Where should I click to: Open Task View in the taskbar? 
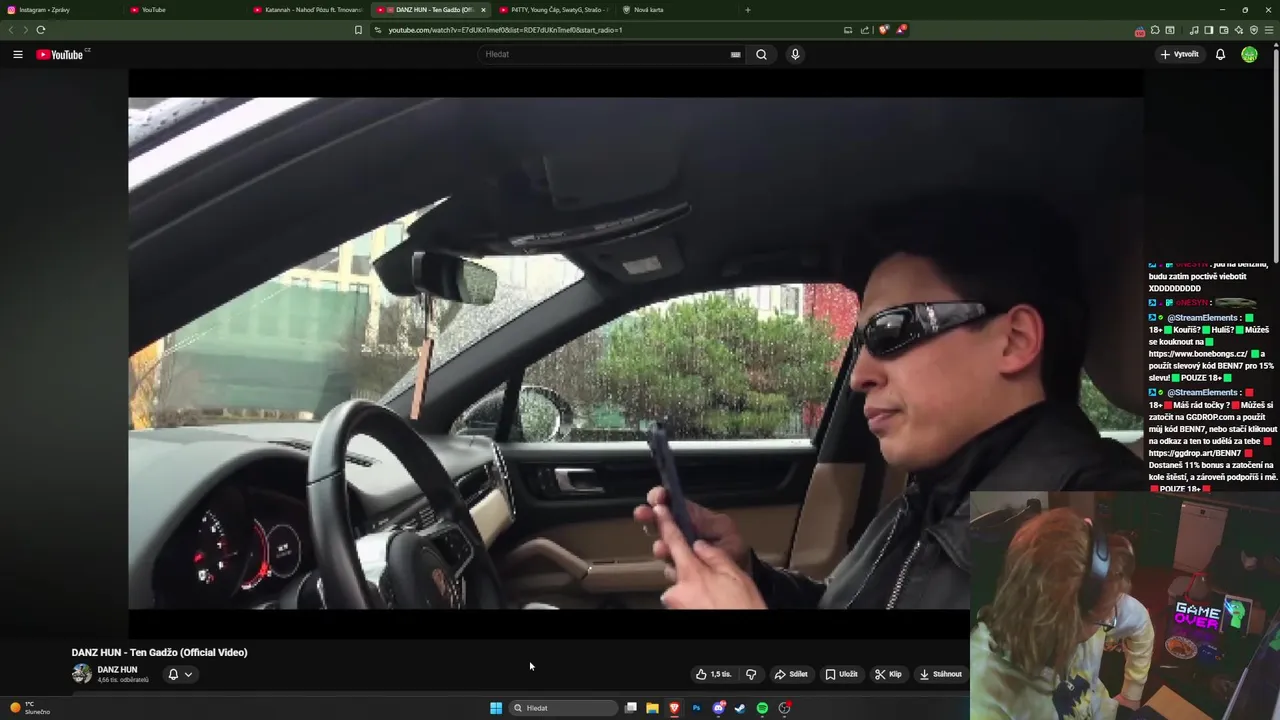(631, 708)
